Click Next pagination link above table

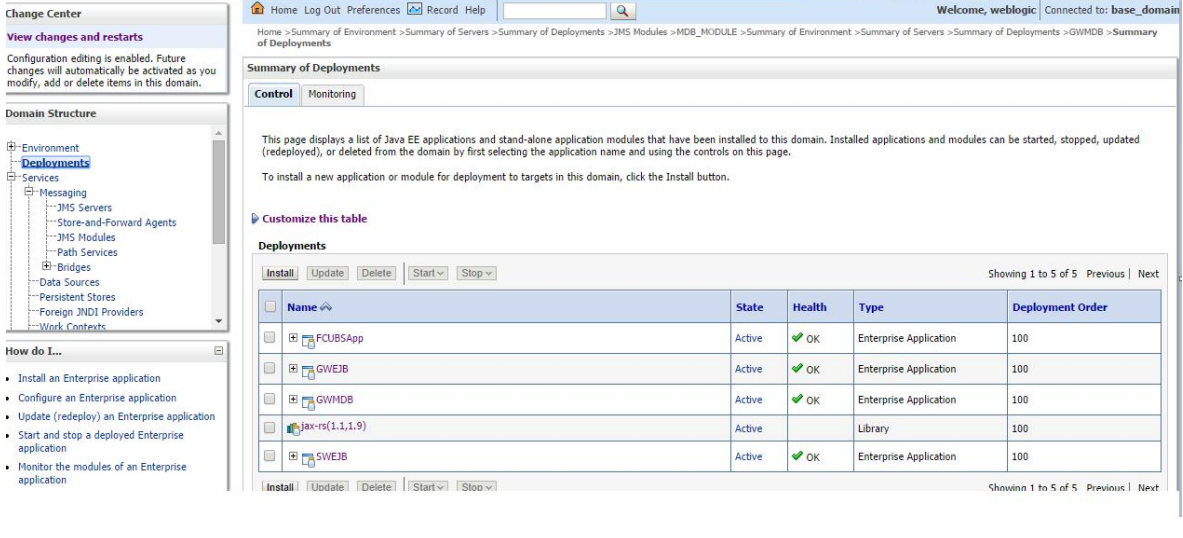tap(1148, 274)
